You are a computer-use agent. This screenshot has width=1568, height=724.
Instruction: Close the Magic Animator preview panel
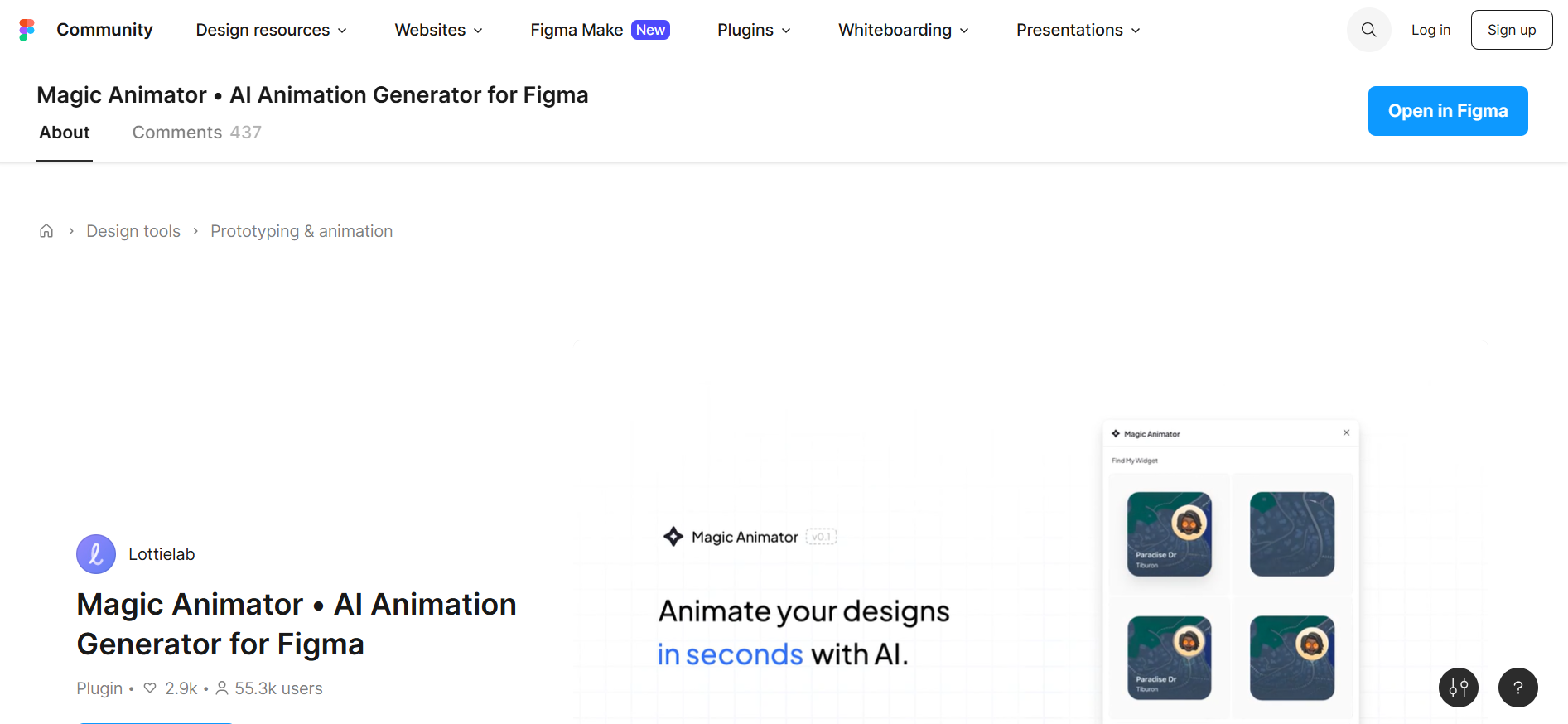click(x=1347, y=432)
